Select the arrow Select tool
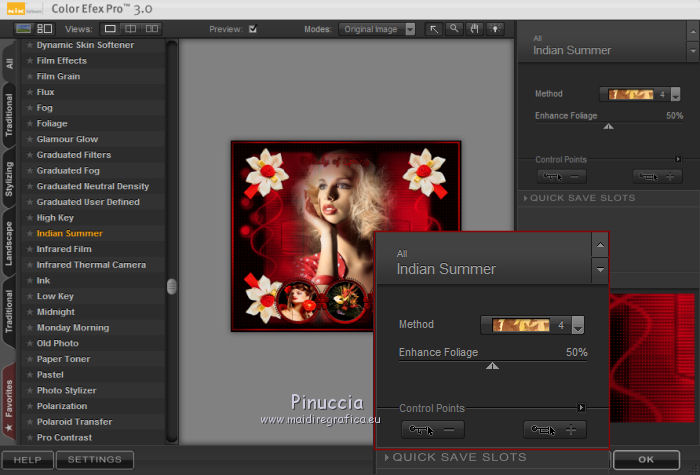The width and height of the screenshot is (700, 475). (435, 29)
